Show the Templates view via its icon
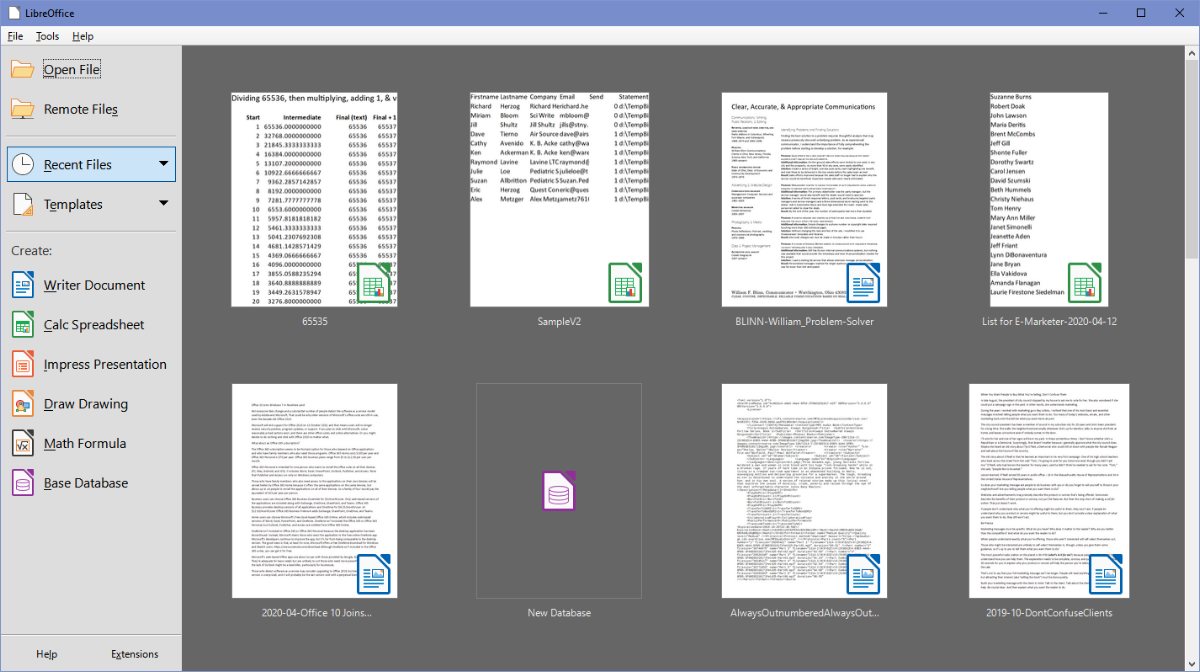 [24, 204]
